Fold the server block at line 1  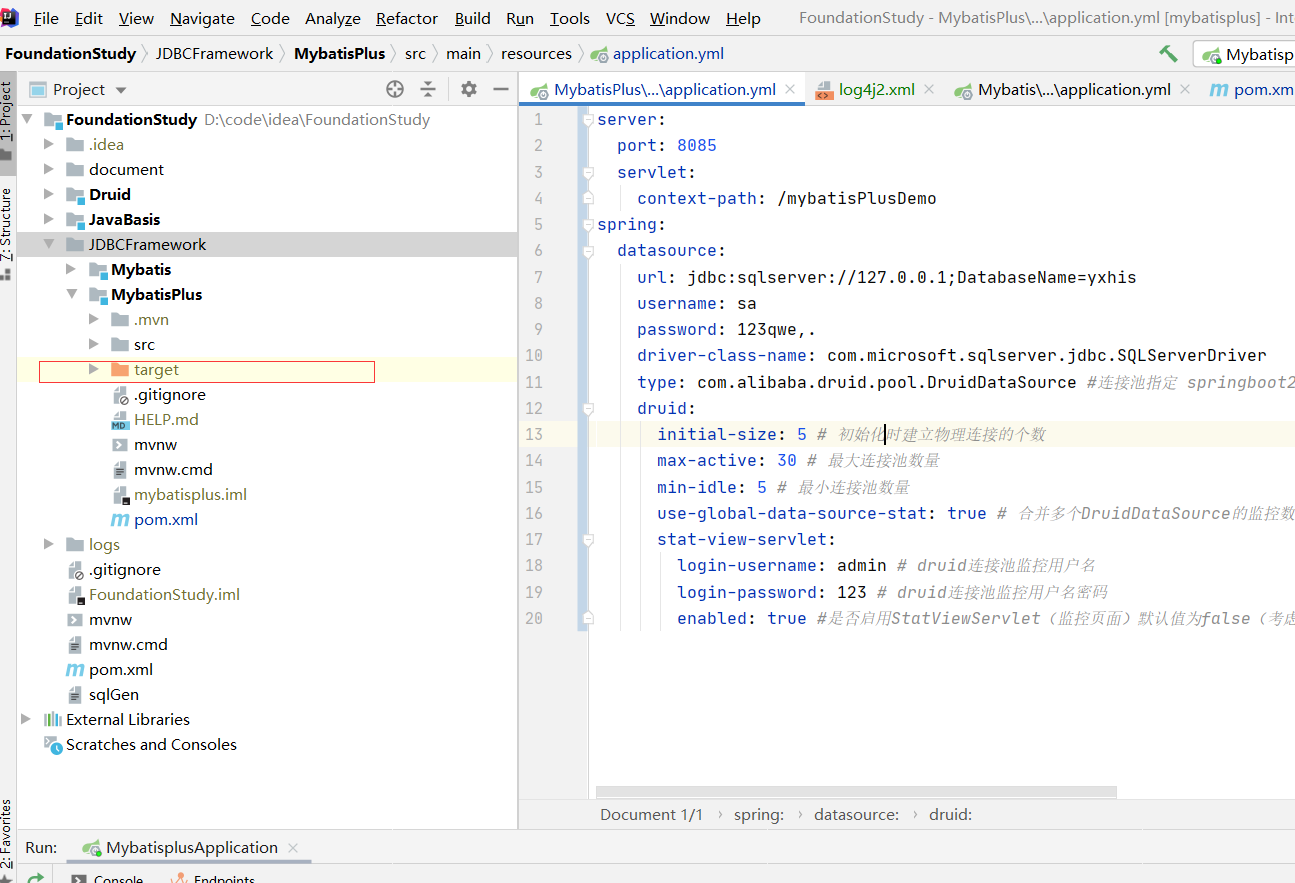tap(587, 120)
